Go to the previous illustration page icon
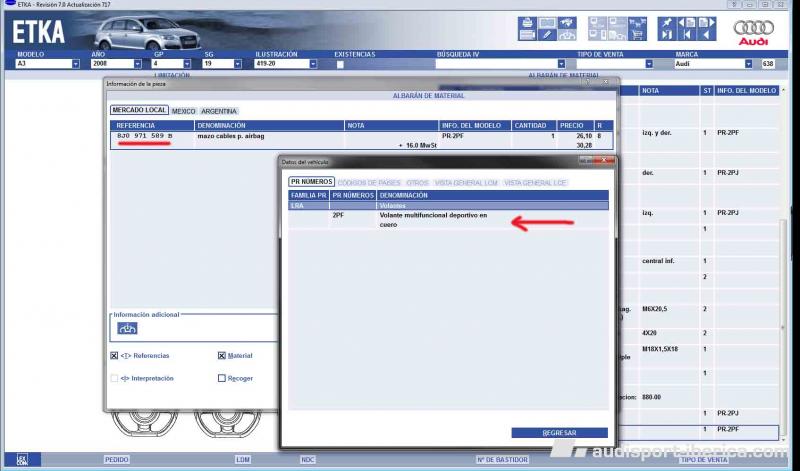 [x=686, y=23]
